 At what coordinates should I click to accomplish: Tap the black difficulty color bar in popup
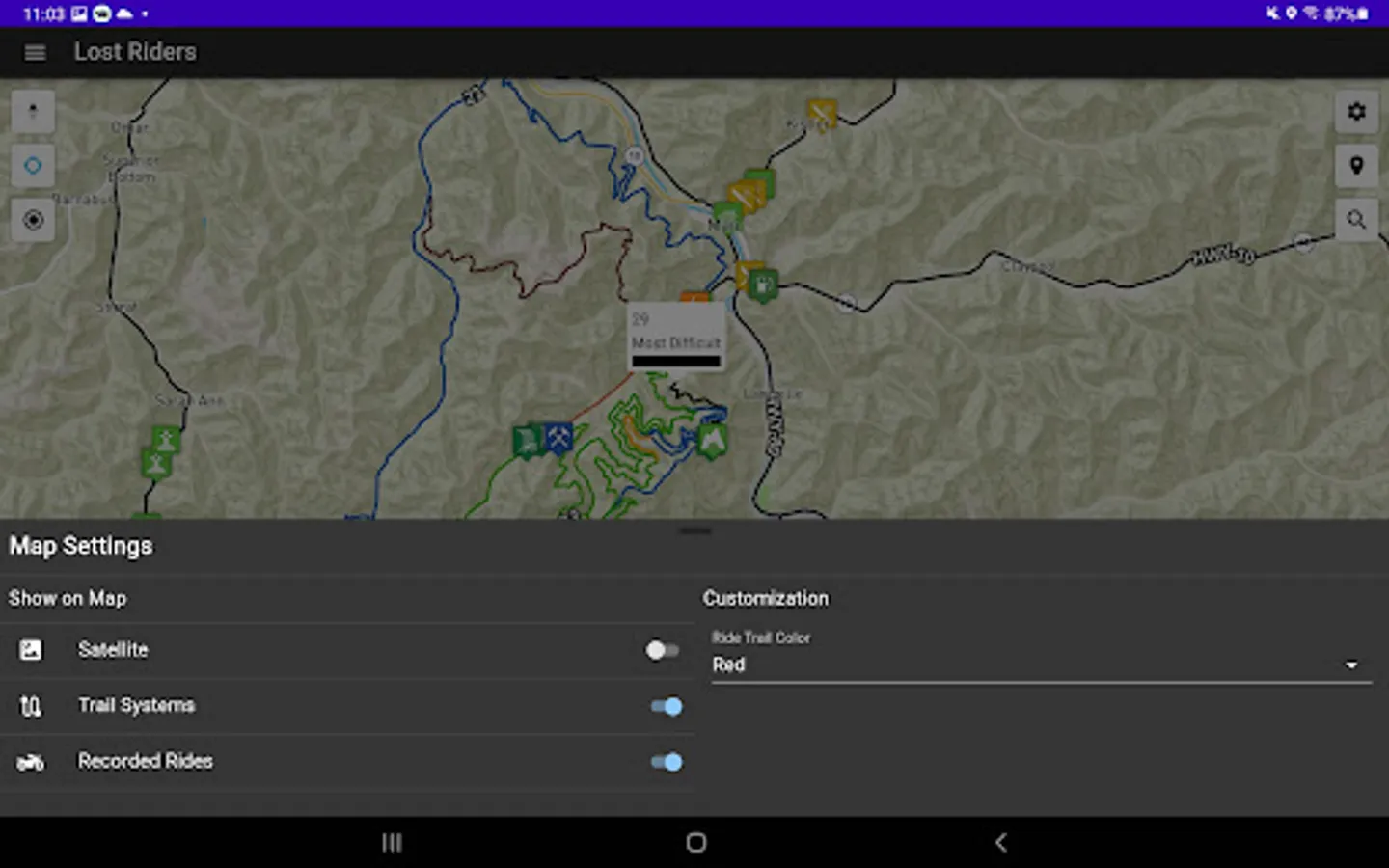point(676,362)
